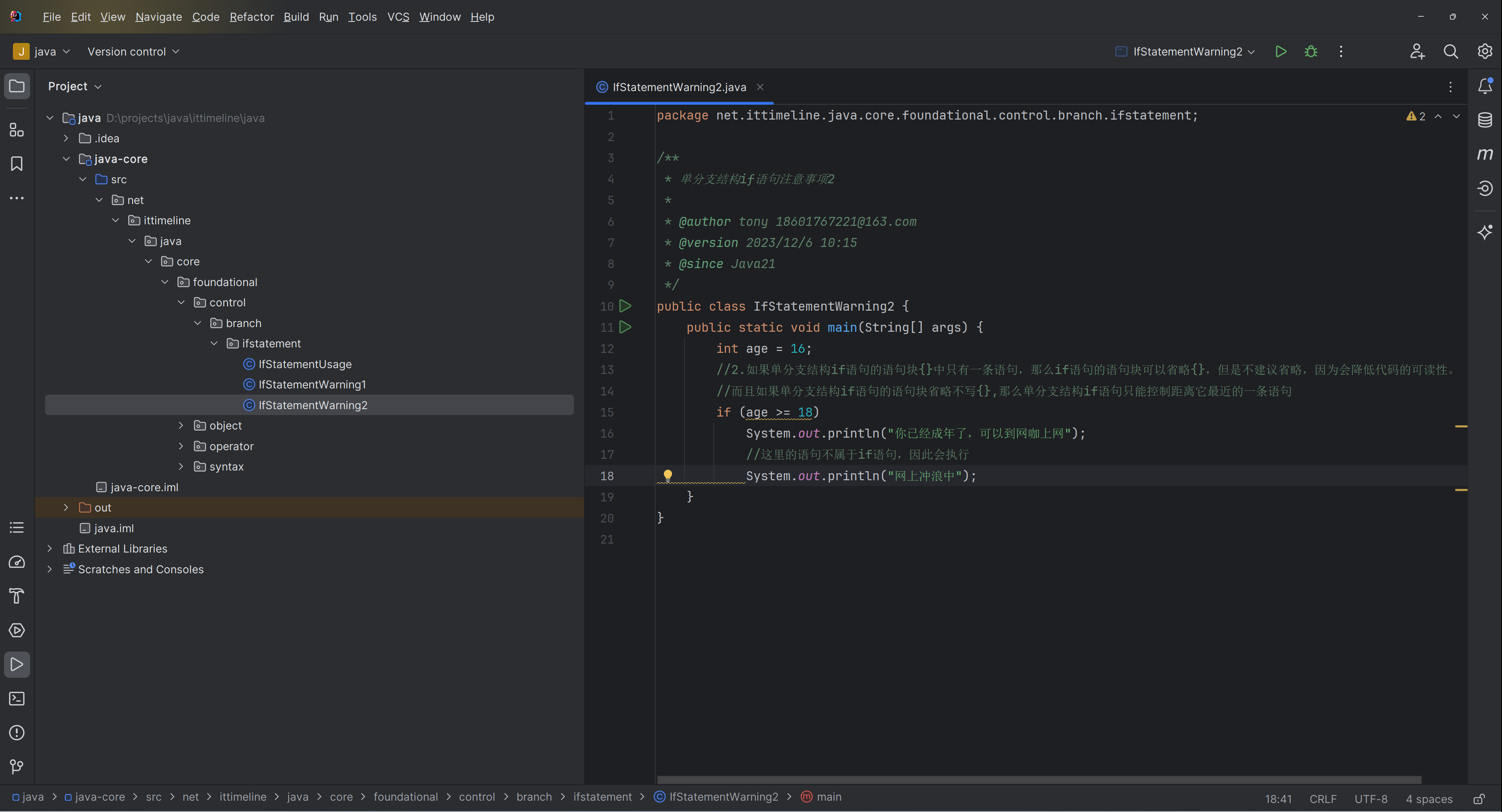Open Maven tool window
The width and height of the screenshot is (1502, 812).
[x=1485, y=154]
